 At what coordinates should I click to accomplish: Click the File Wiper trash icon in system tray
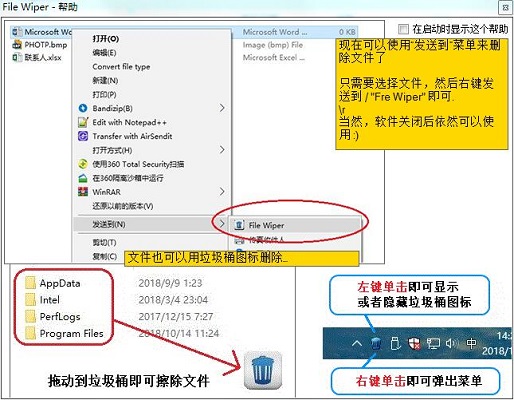point(376,343)
